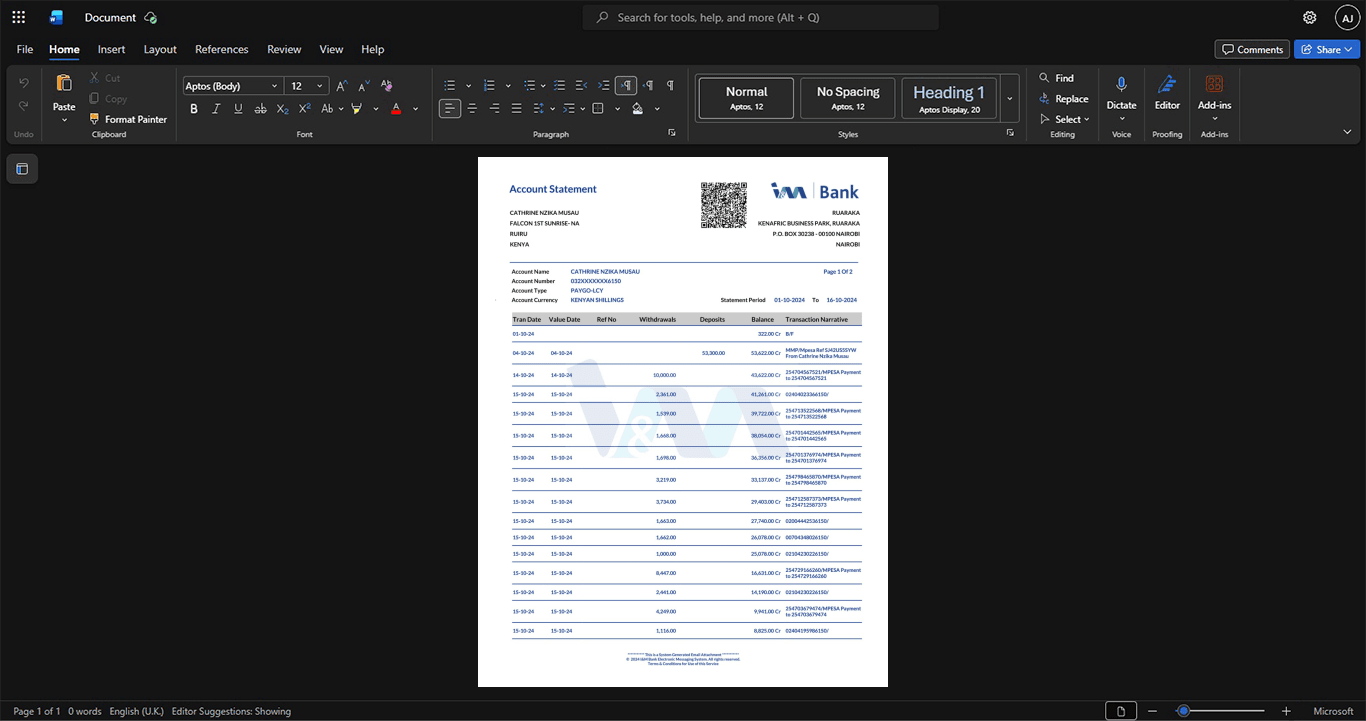Apply Bold formatting
The image size is (1366, 721).
[x=193, y=108]
